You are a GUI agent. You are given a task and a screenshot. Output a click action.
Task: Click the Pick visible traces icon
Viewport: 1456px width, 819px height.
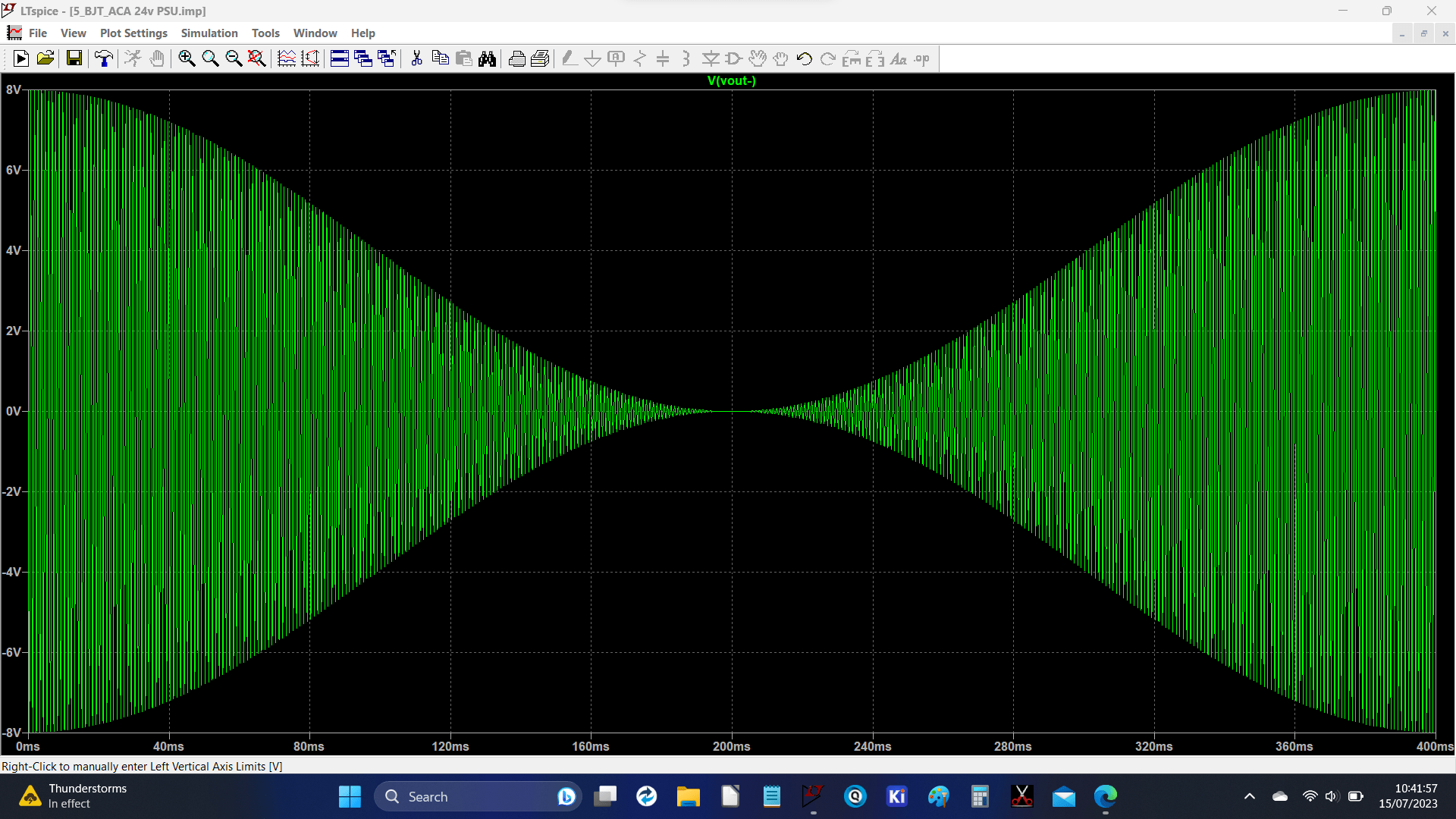click(310, 58)
